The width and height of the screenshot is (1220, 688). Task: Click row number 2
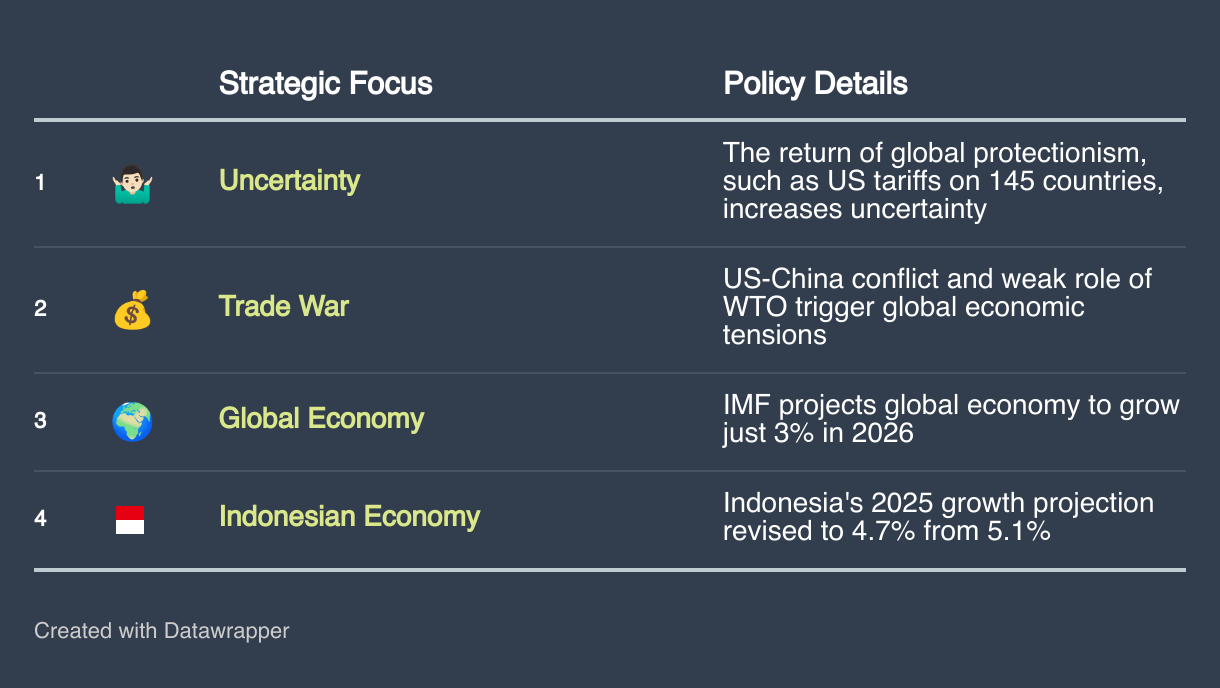pos(40,308)
